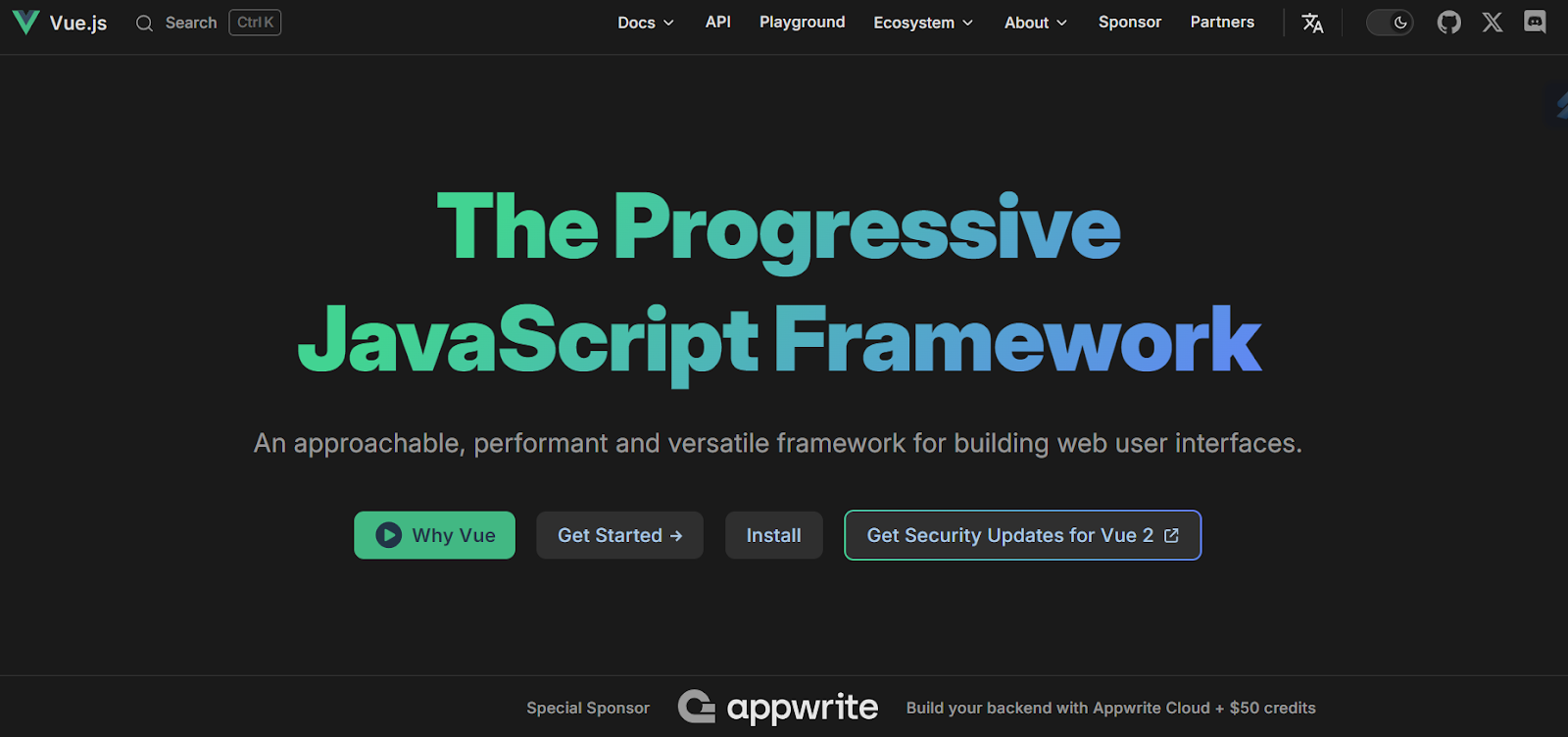Screen dimensions: 1568x737
Task: Click the Special Sponsor label
Action: coord(588,708)
